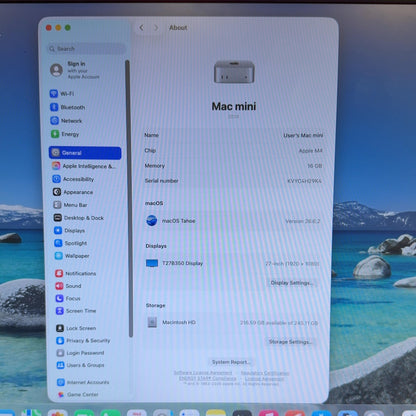416x416 pixels.
Task: Select Network in the sidebar
Action: 66,121
